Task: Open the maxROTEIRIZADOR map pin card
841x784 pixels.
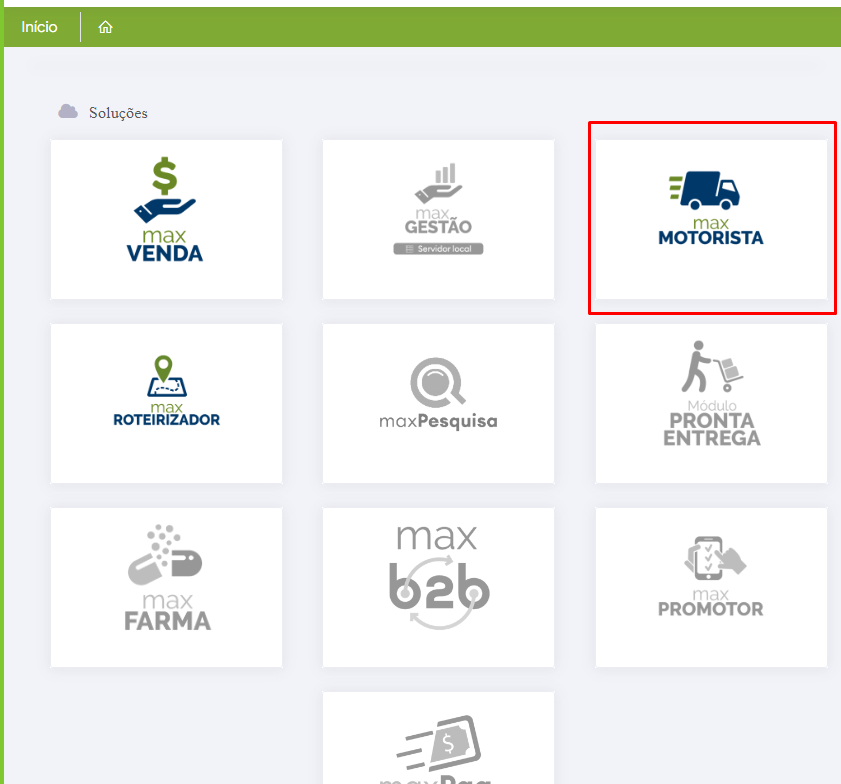Action: pyautogui.click(x=166, y=403)
